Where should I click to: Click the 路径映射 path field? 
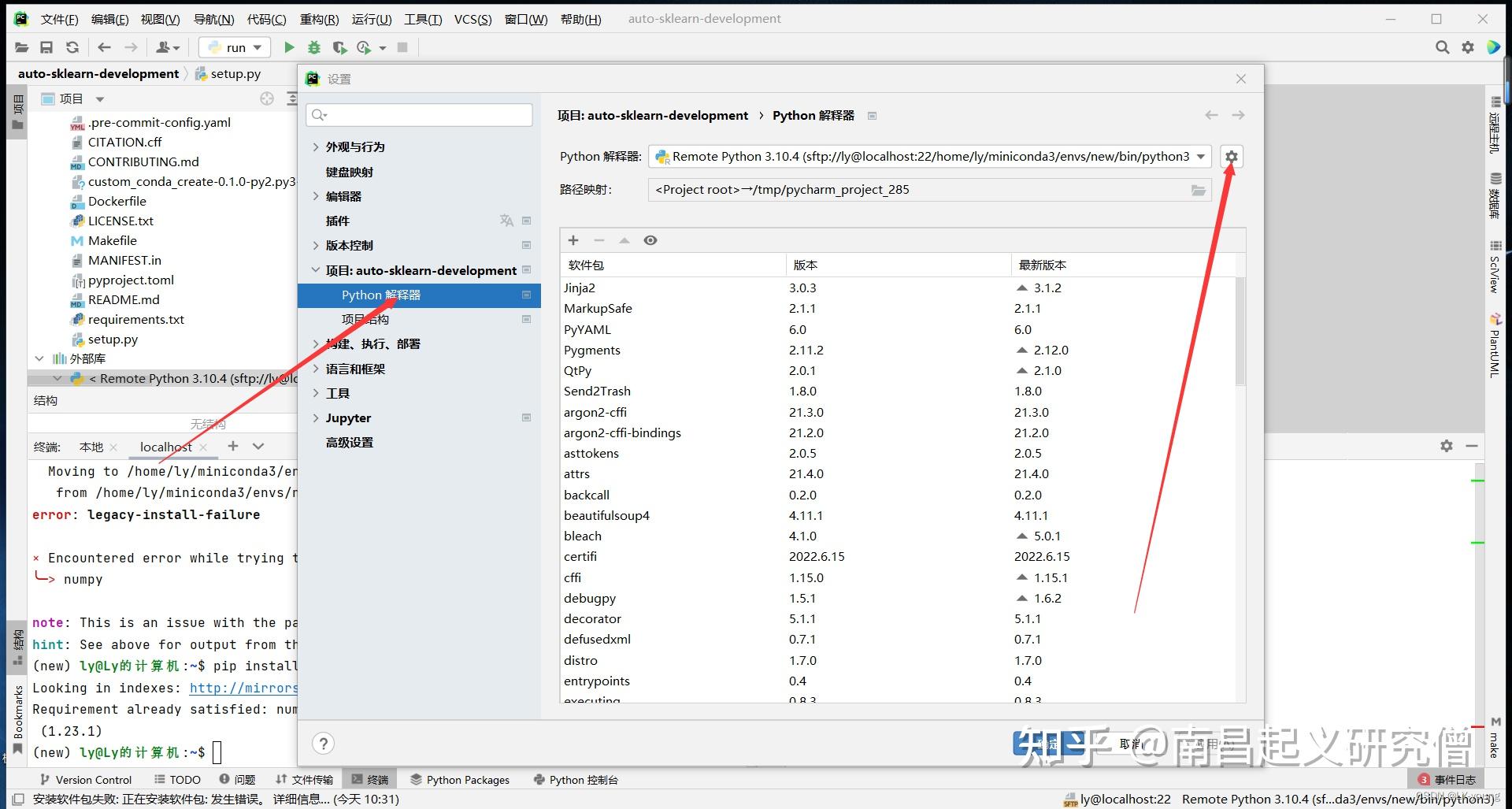pos(929,190)
